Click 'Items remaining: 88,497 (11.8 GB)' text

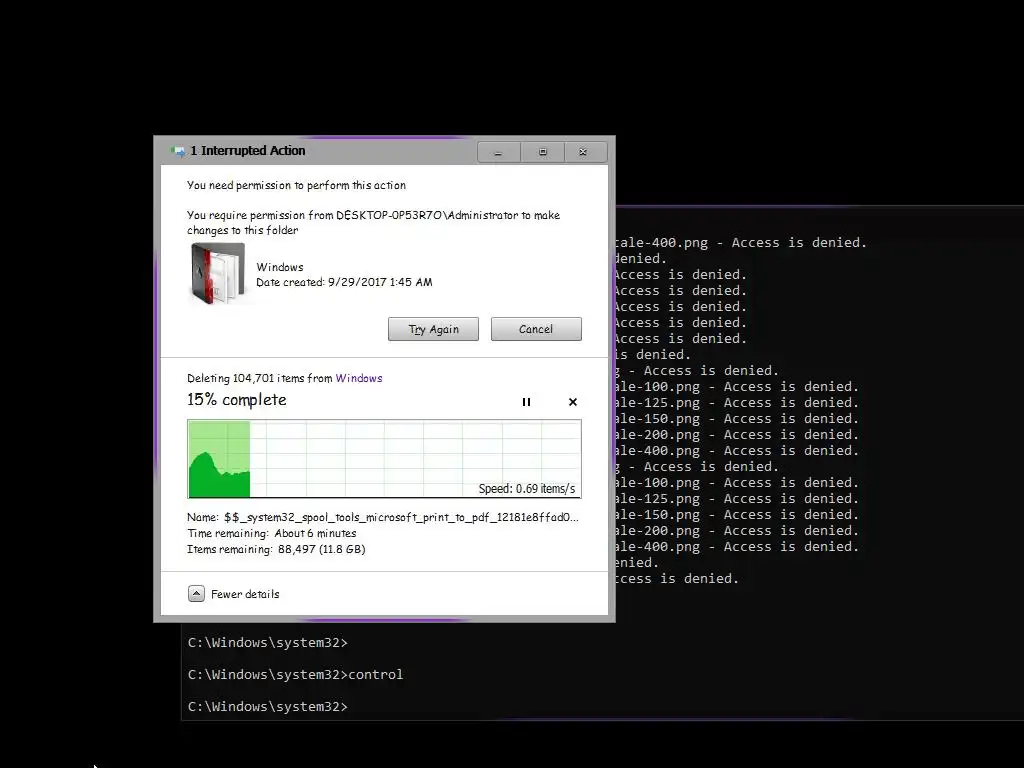tap(276, 549)
